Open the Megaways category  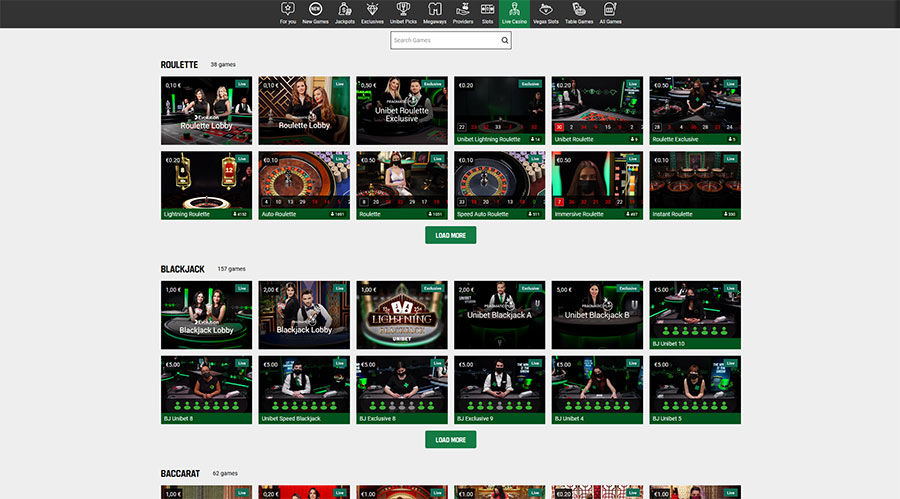coord(435,14)
